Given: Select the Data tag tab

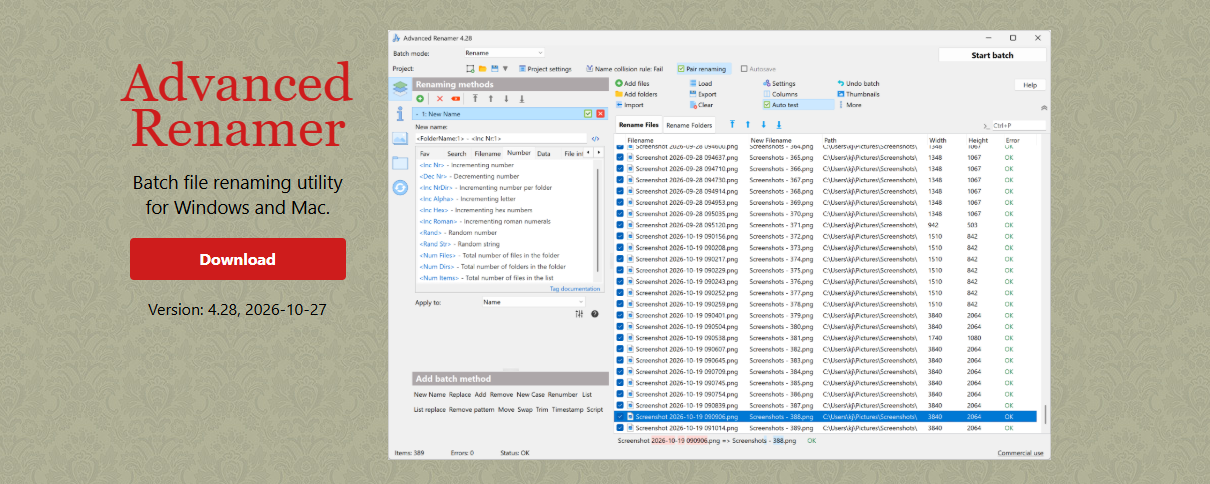Looking at the screenshot, I should coord(543,153).
